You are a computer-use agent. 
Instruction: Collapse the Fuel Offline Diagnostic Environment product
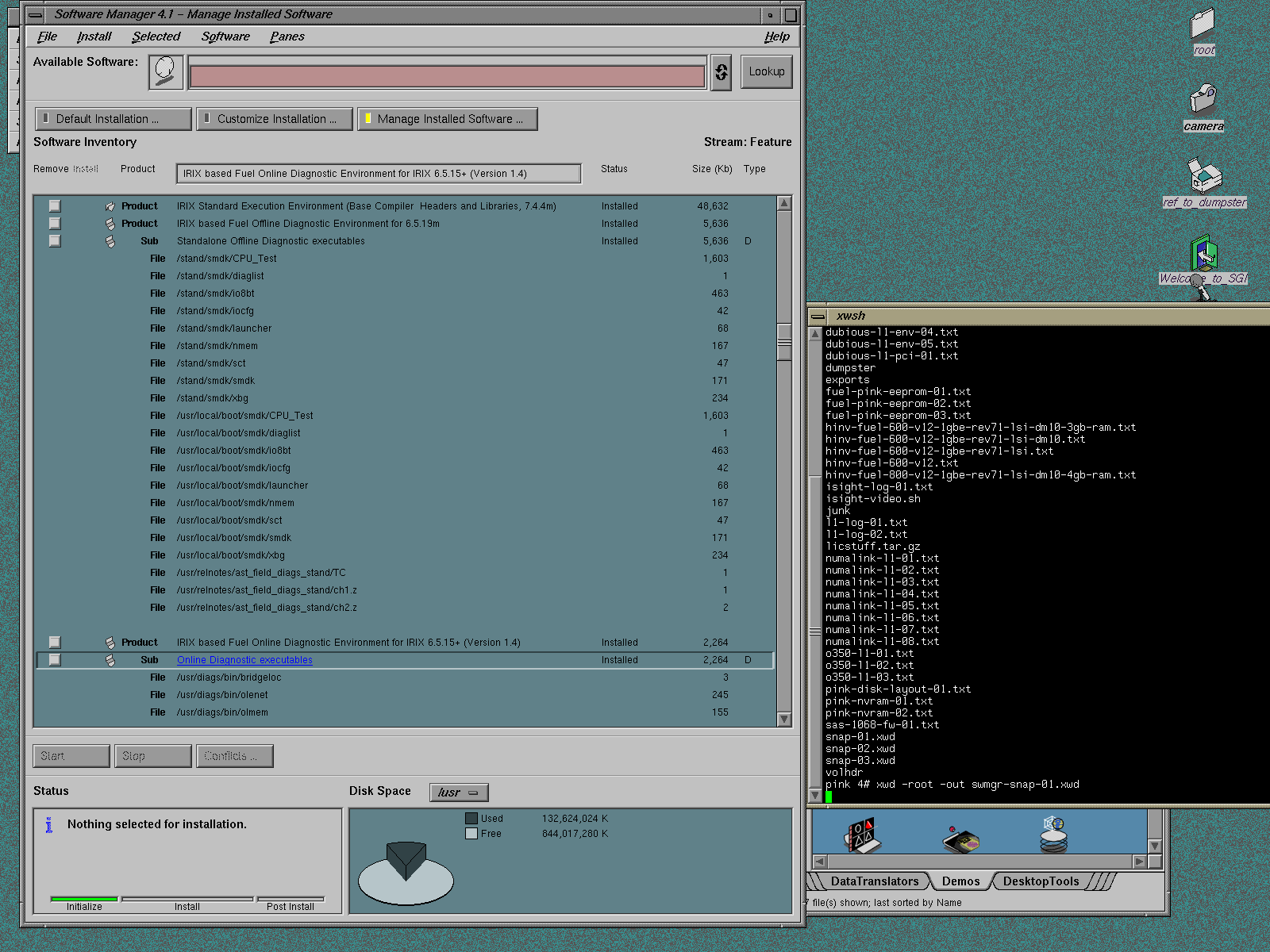point(110,224)
